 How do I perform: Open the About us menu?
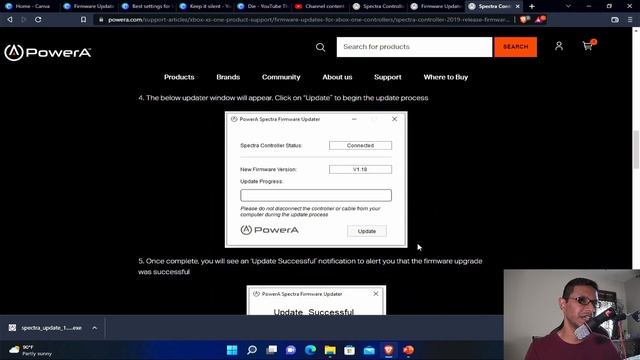click(x=337, y=77)
